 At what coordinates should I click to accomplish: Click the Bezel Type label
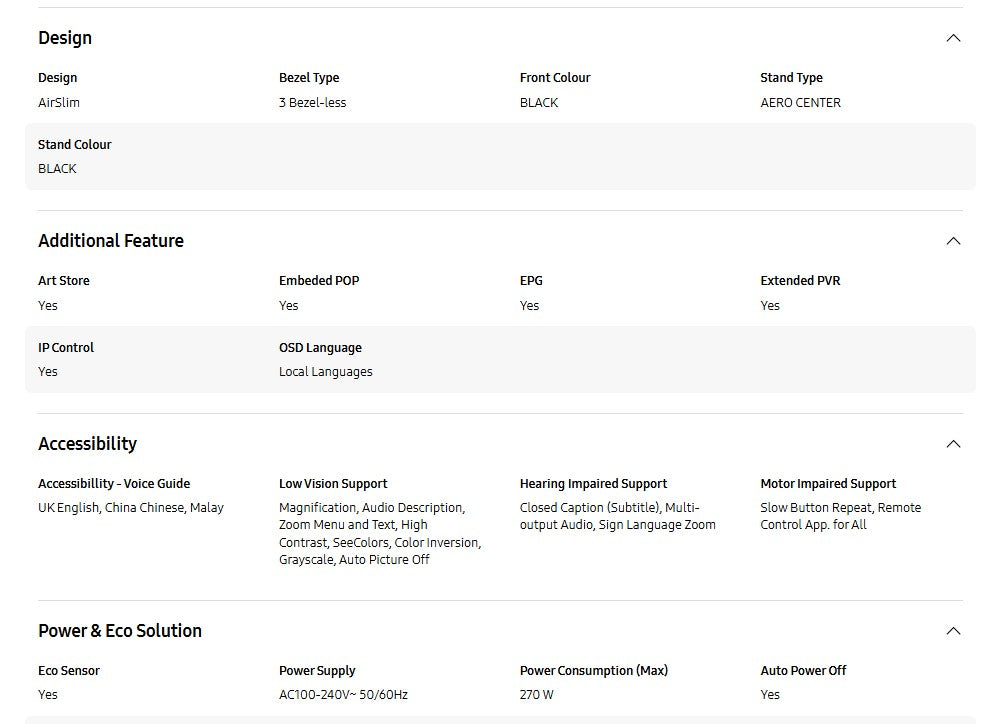(x=309, y=78)
